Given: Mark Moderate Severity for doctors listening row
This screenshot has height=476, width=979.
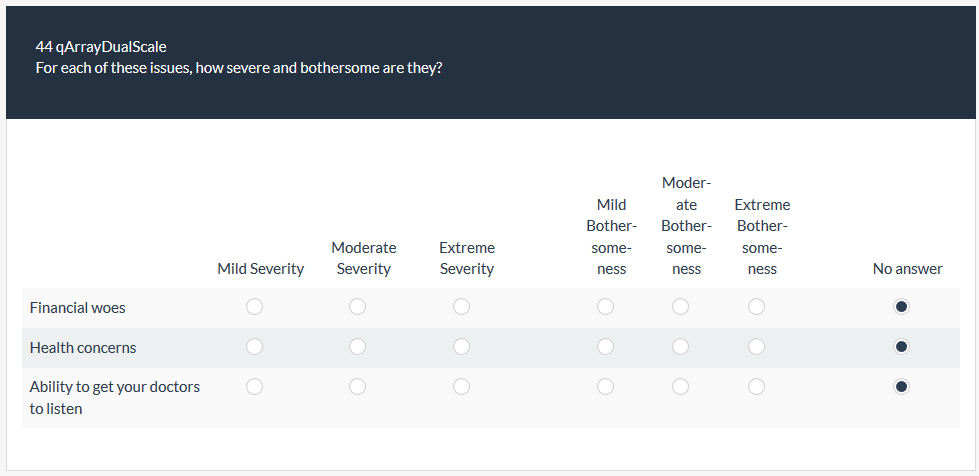Looking at the screenshot, I should pos(358,386).
